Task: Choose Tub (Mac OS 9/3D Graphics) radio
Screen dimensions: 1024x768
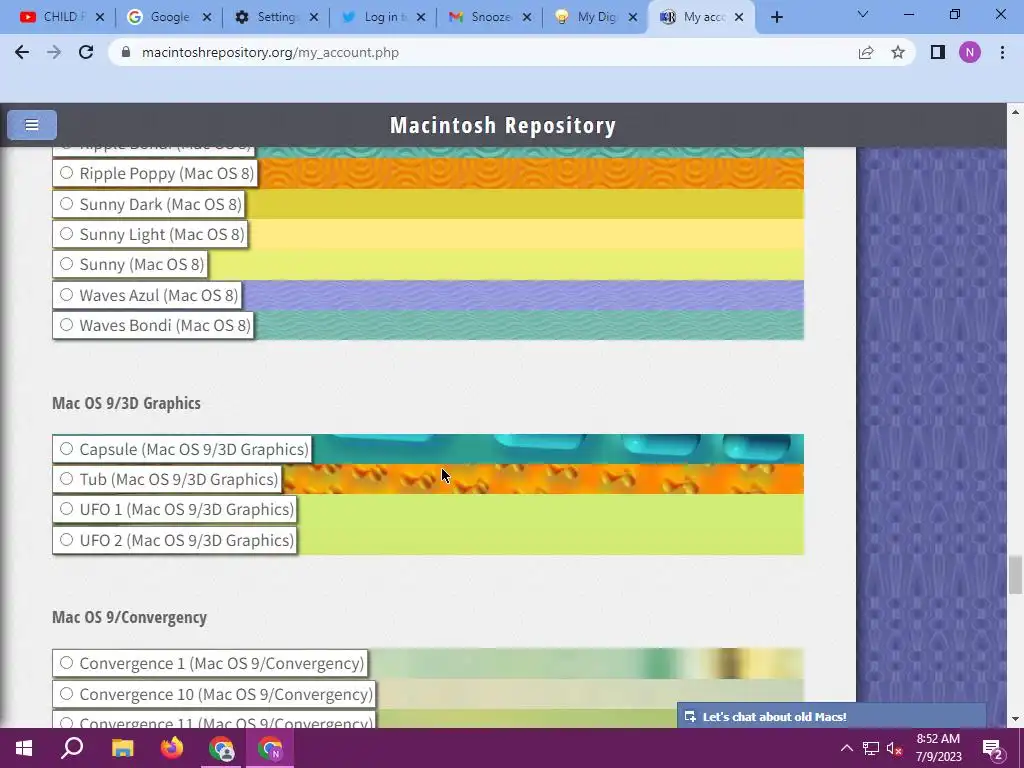Action: point(66,479)
